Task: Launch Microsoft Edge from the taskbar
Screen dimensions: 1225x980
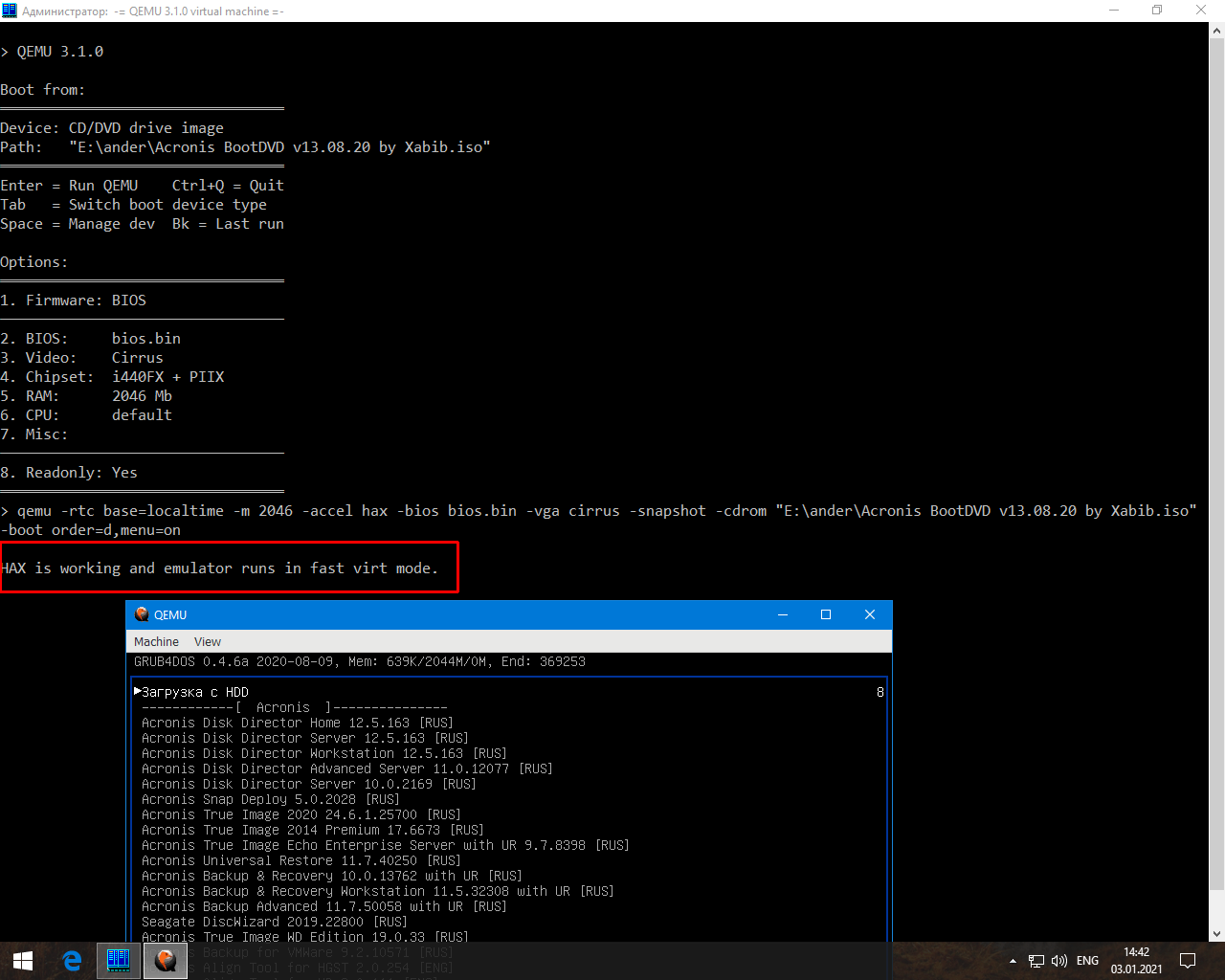Action: pyautogui.click(x=72, y=961)
